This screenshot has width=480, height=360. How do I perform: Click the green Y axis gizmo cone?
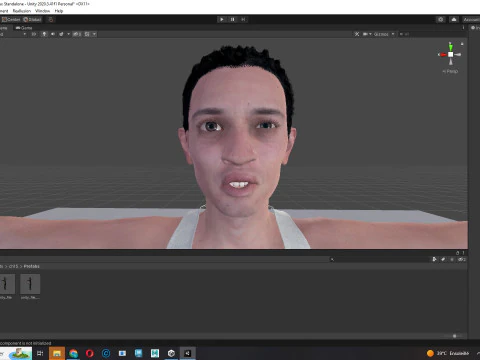[450, 47]
